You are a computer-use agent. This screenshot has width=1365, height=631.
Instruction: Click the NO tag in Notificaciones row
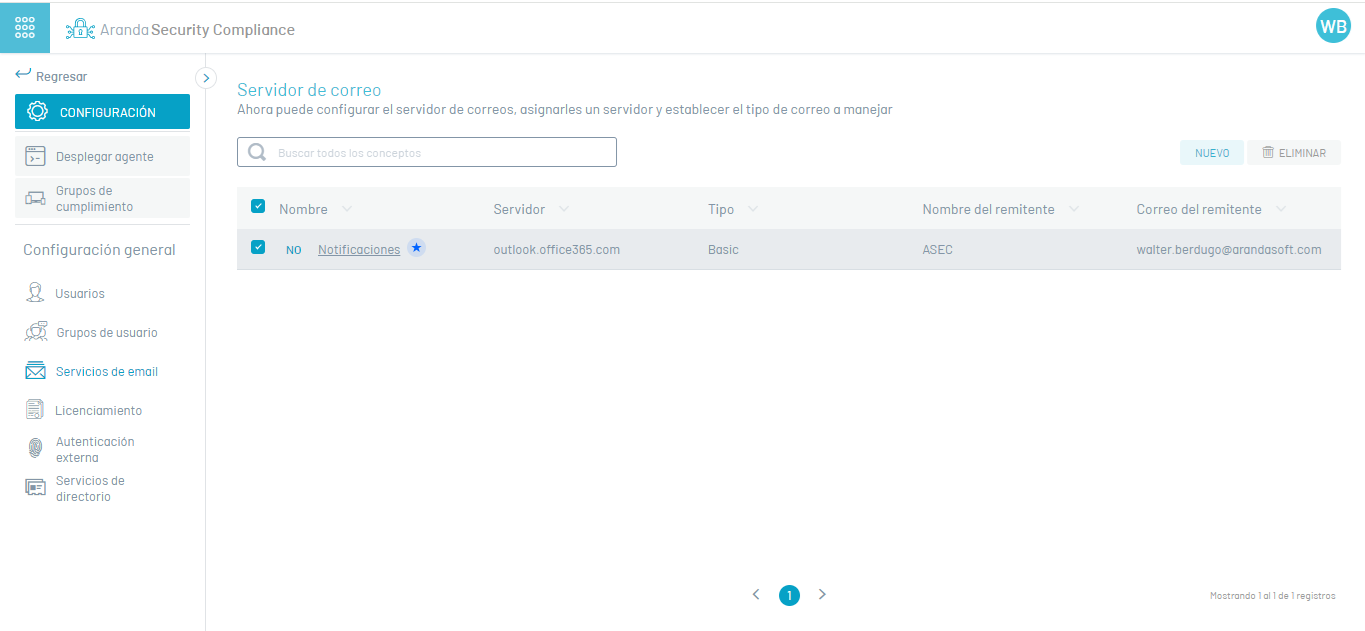(x=294, y=250)
